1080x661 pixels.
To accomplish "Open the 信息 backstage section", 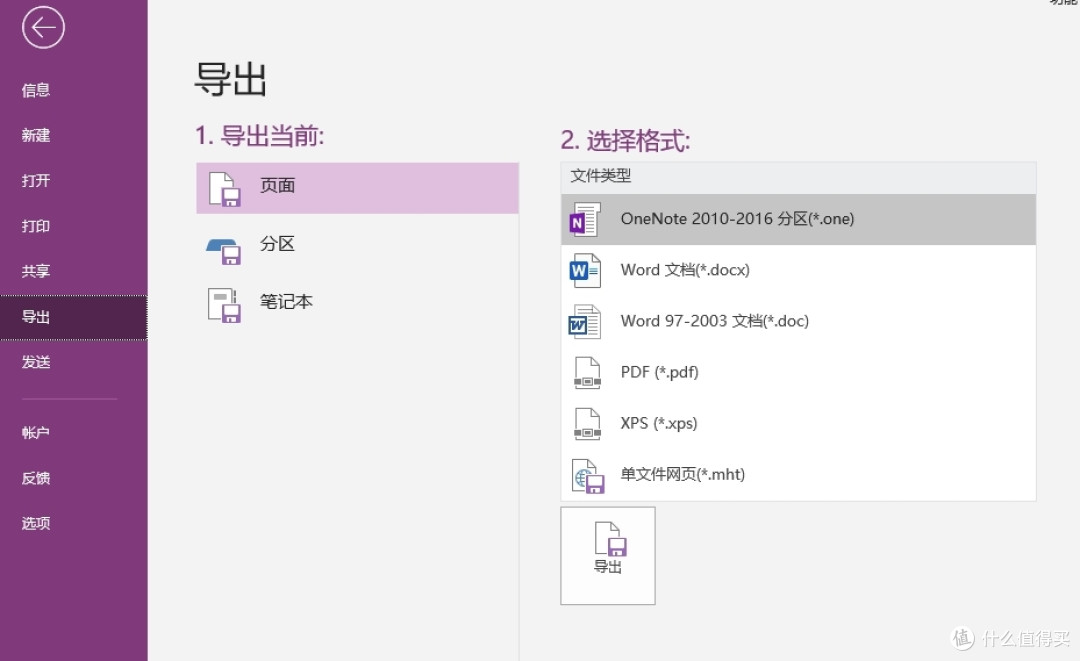I will pyautogui.click(x=36, y=90).
